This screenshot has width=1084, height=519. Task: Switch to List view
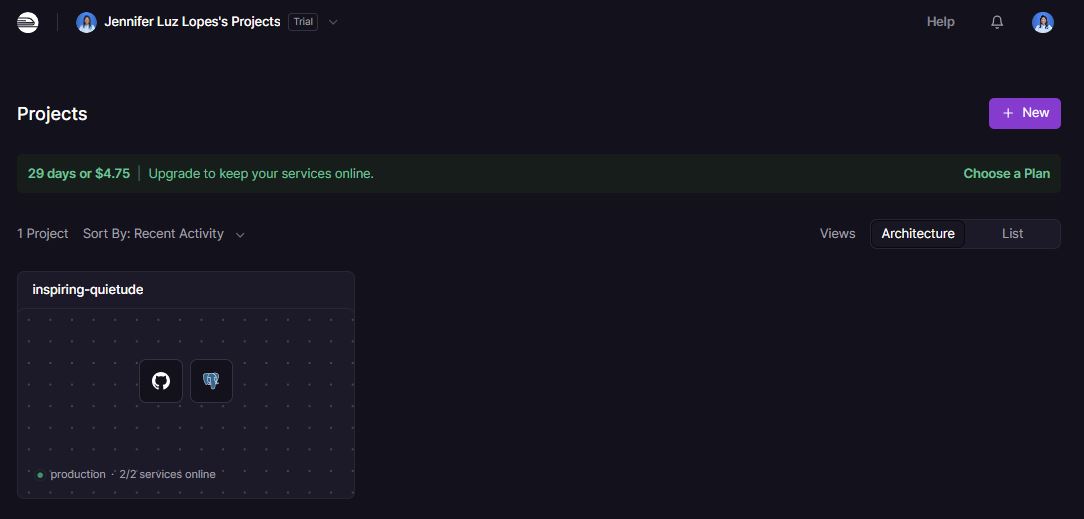point(1012,234)
